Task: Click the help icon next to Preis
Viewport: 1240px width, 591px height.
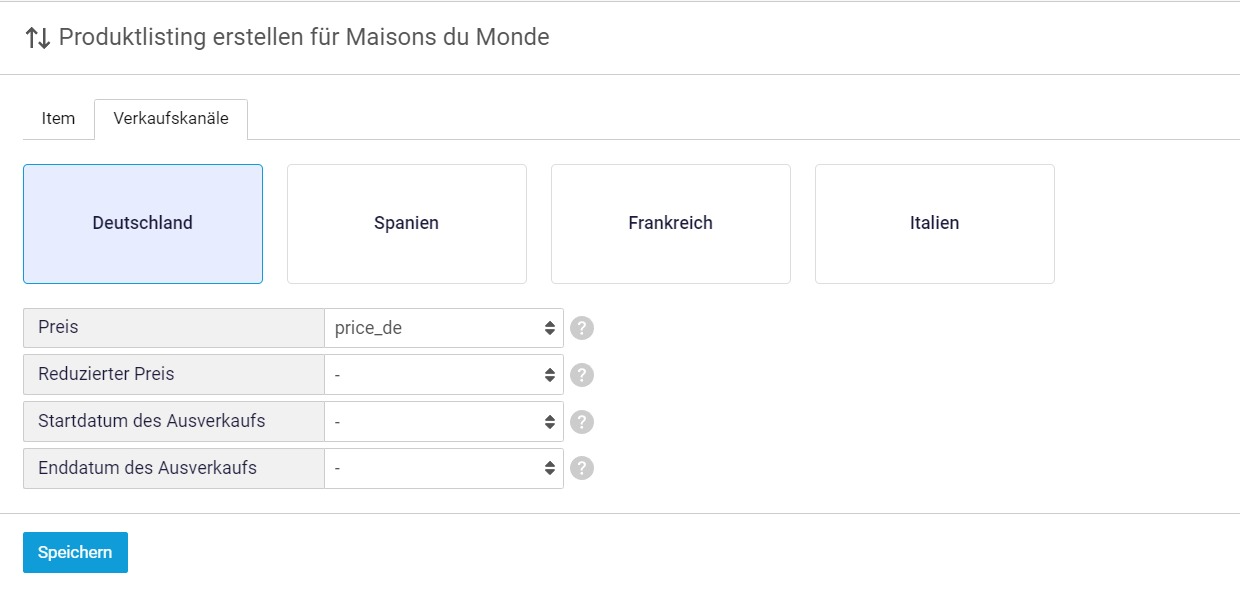Action: click(x=582, y=328)
